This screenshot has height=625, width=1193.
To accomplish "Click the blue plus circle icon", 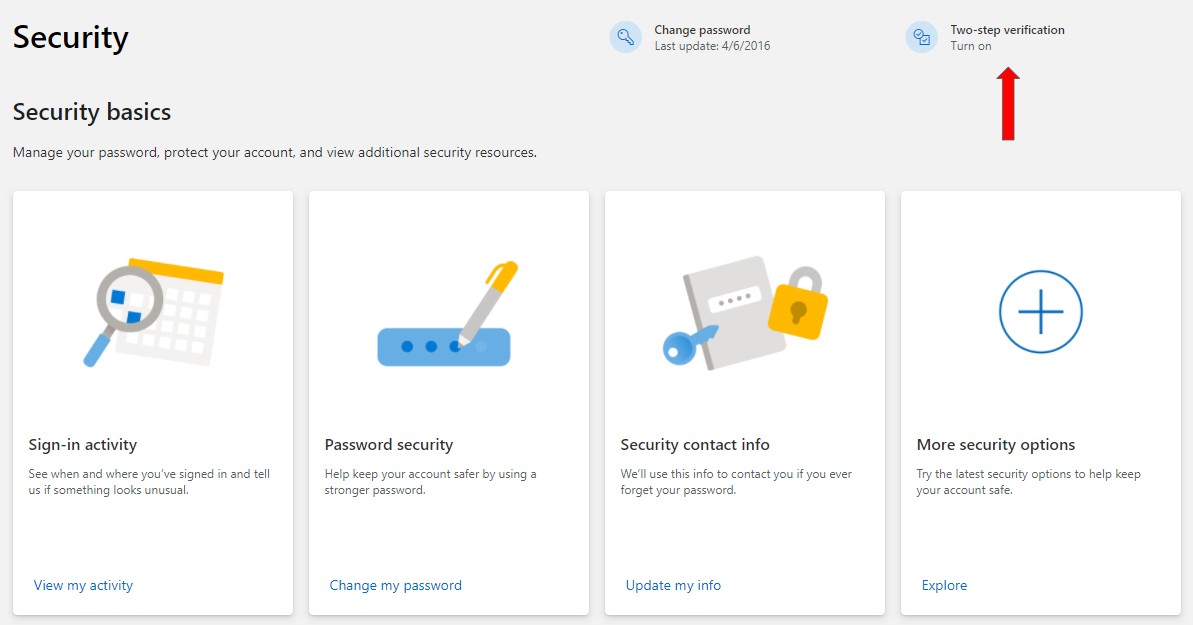I will [x=1040, y=311].
